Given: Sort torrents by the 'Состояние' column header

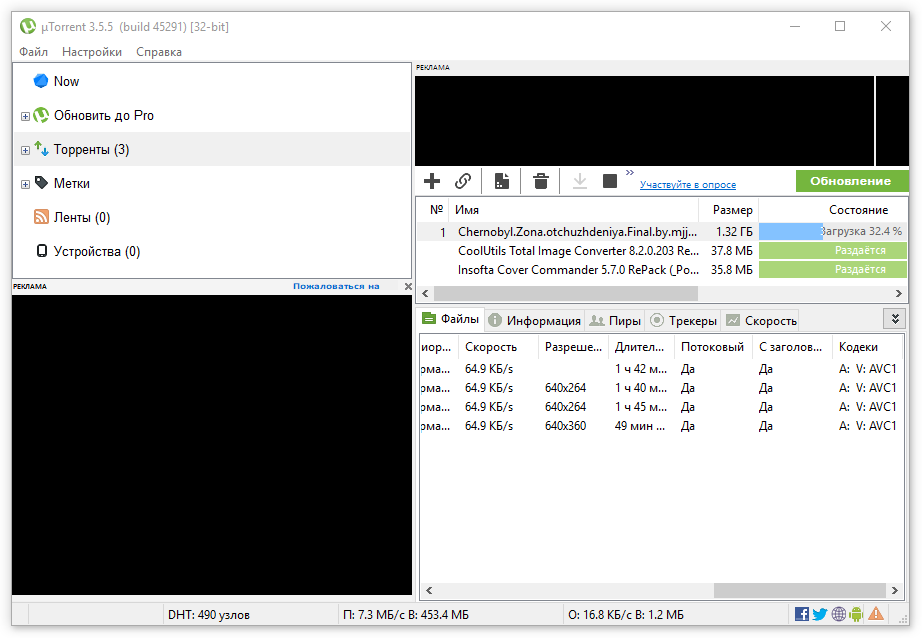Looking at the screenshot, I should coord(833,210).
